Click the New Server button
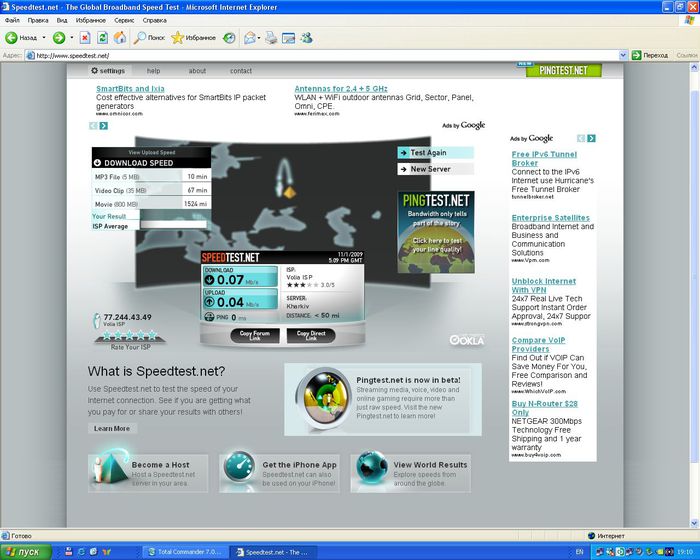 [435, 169]
